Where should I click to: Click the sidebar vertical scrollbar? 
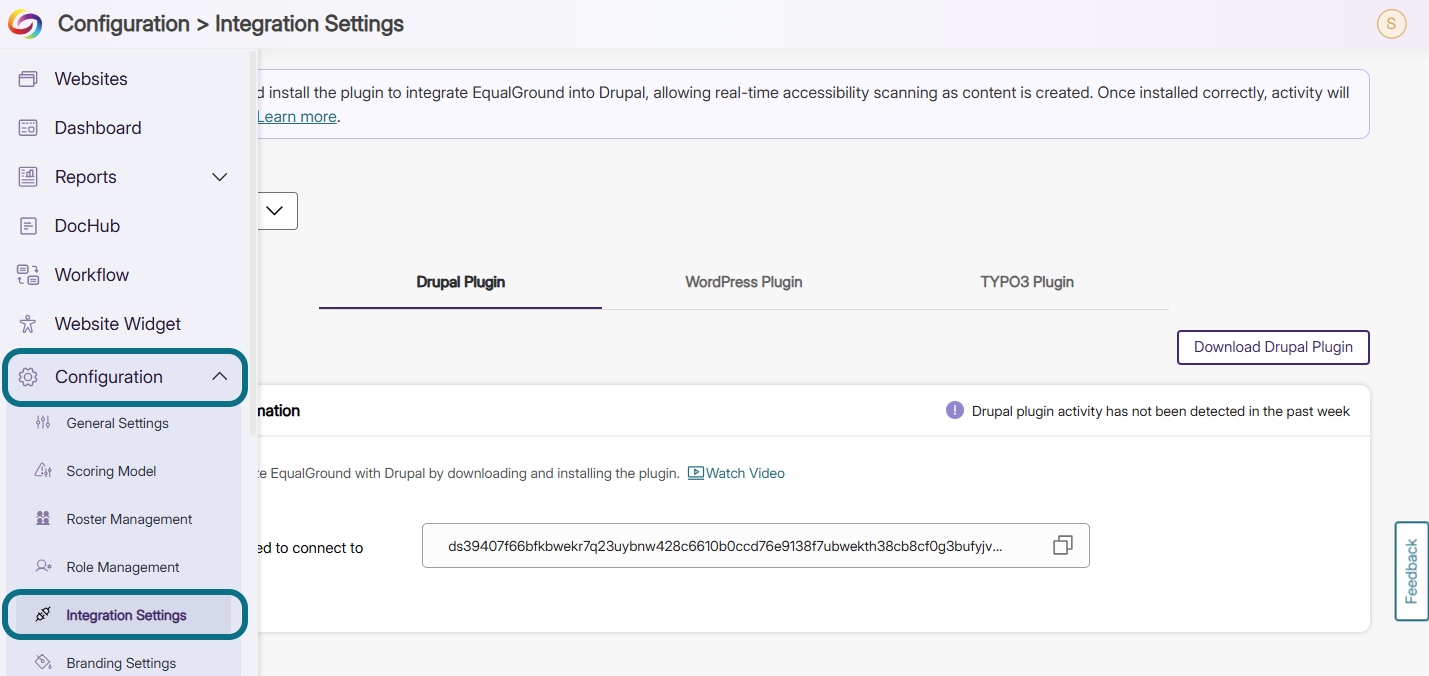click(252, 241)
